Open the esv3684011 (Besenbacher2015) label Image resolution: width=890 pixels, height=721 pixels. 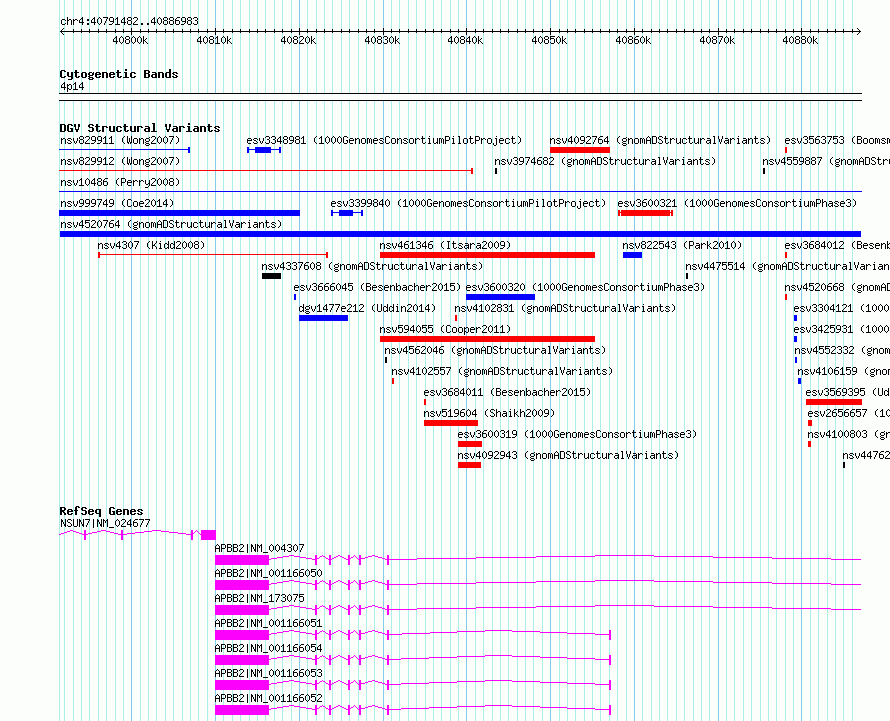pos(507,392)
